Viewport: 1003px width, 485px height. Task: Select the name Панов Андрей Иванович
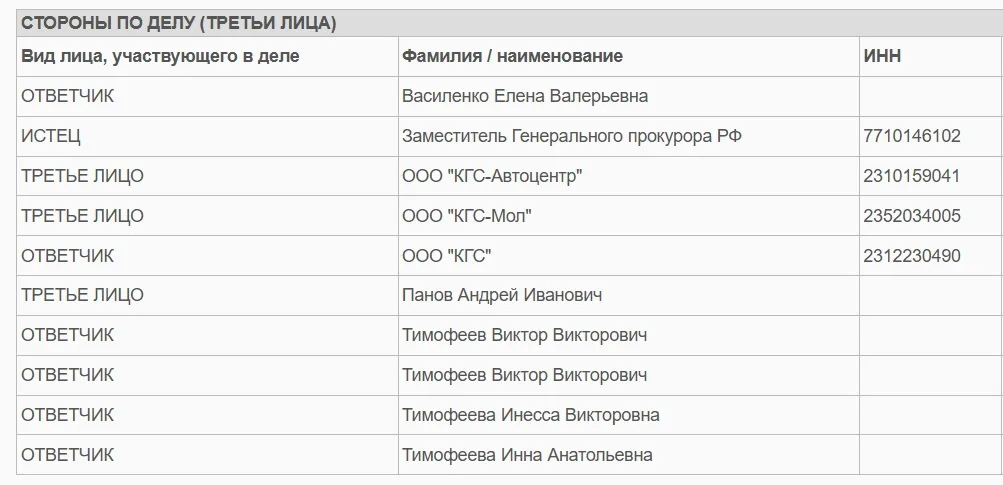[502, 295]
